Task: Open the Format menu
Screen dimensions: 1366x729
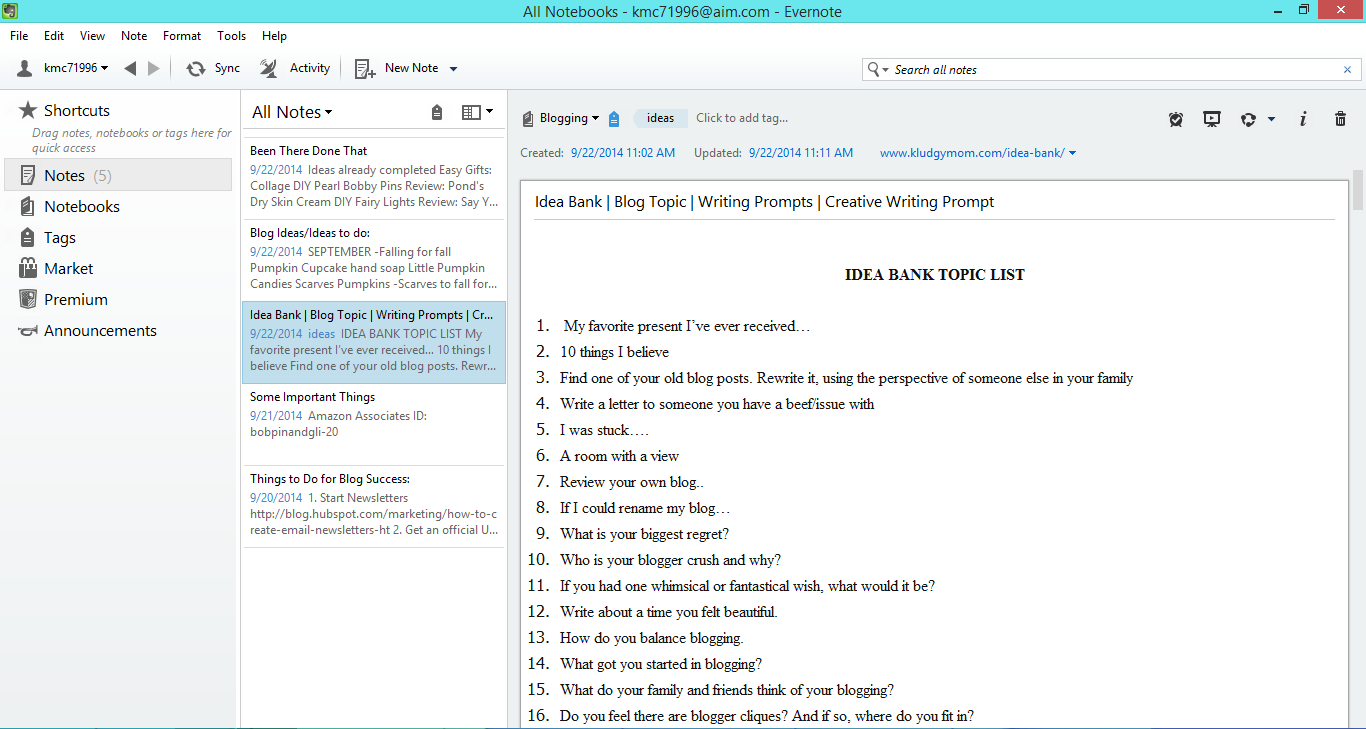Action: pyautogui.click(x=182, y=35)
